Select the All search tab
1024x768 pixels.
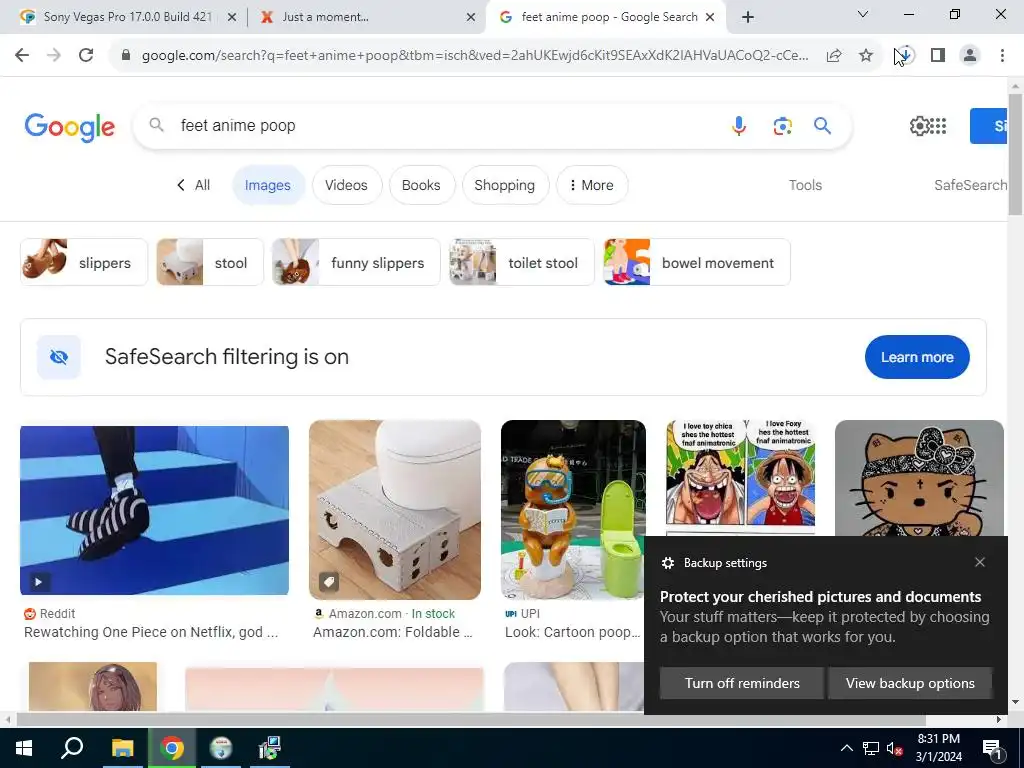click(x=193, y=185)
